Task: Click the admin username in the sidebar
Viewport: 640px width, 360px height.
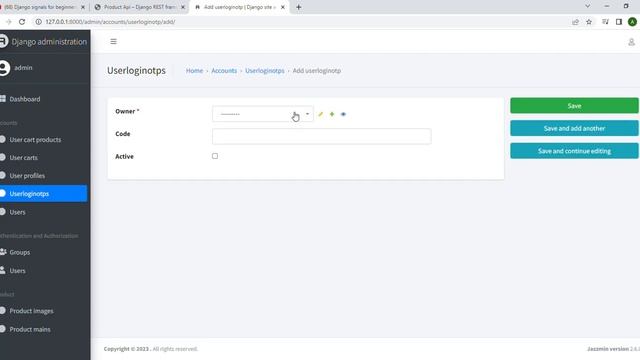Action: (x=23, y=68)
